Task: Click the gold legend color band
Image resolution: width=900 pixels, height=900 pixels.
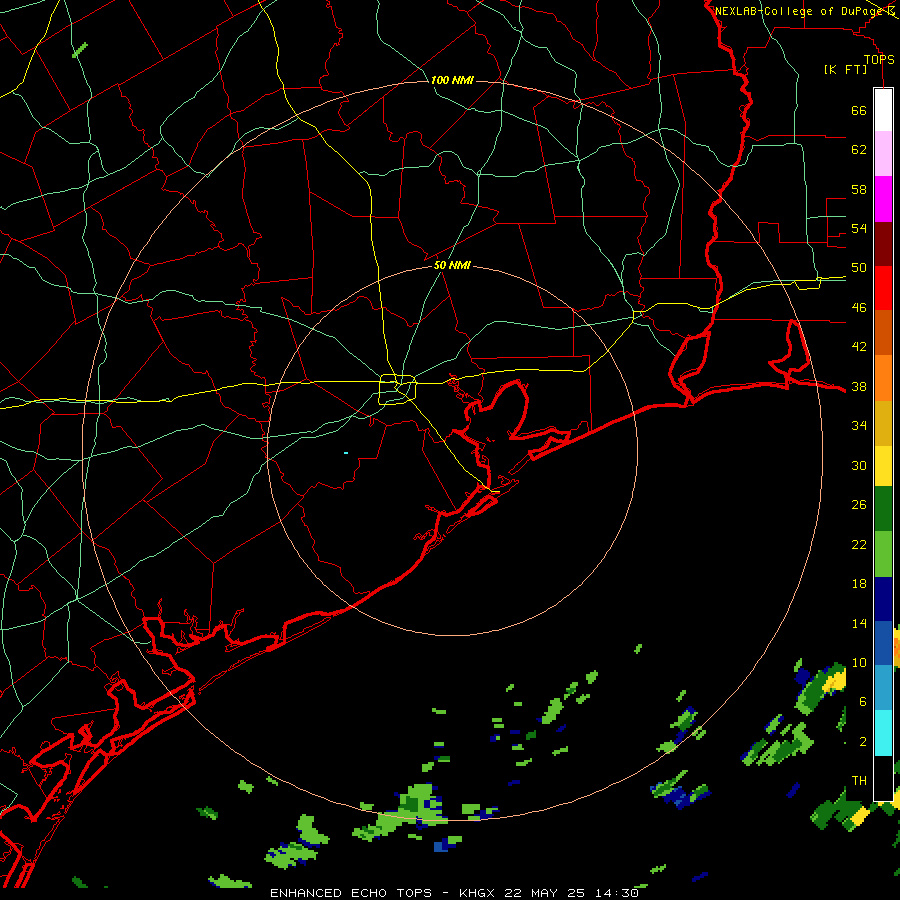Action: tap(883, 423)
